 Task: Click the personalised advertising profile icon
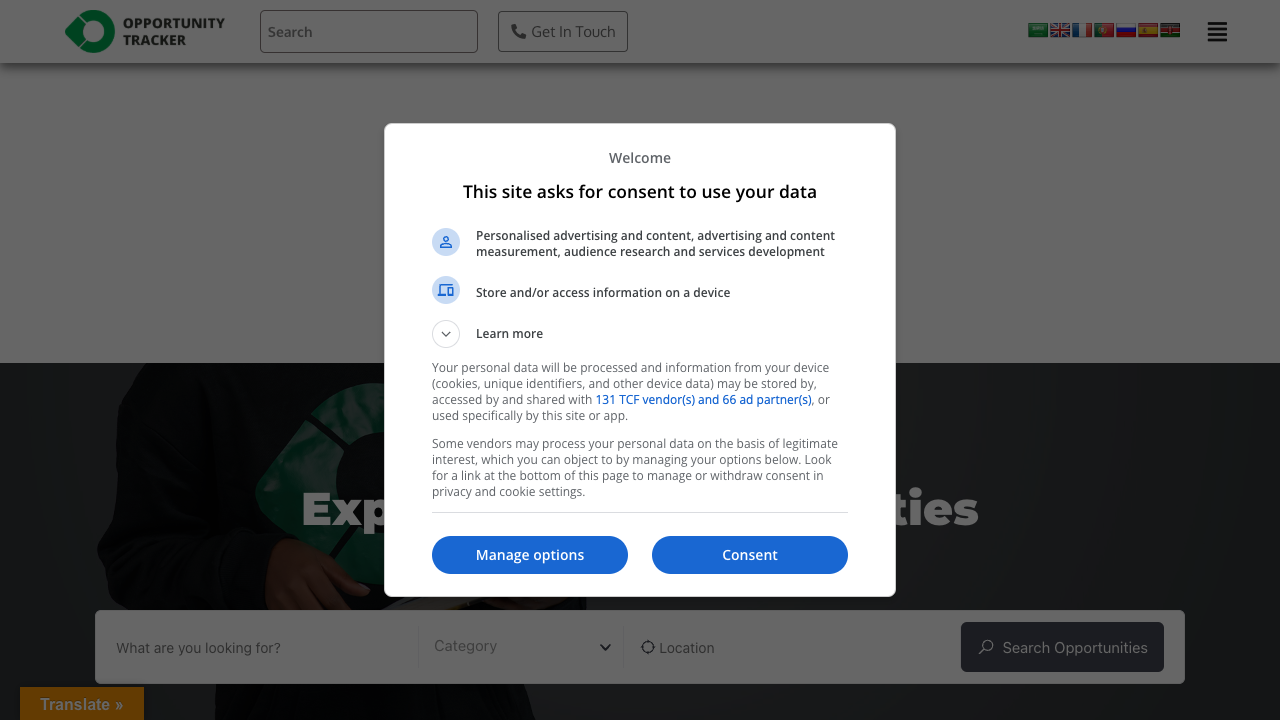point(445,241)
